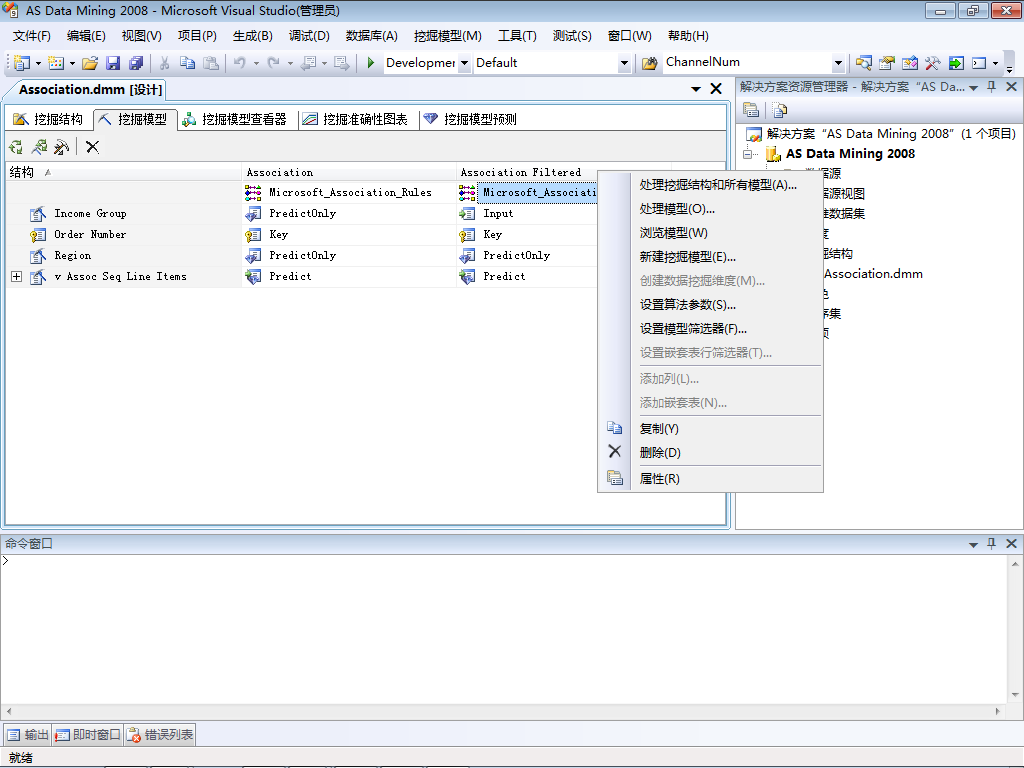Click the New Project toolbar icon

coord(22,63)
